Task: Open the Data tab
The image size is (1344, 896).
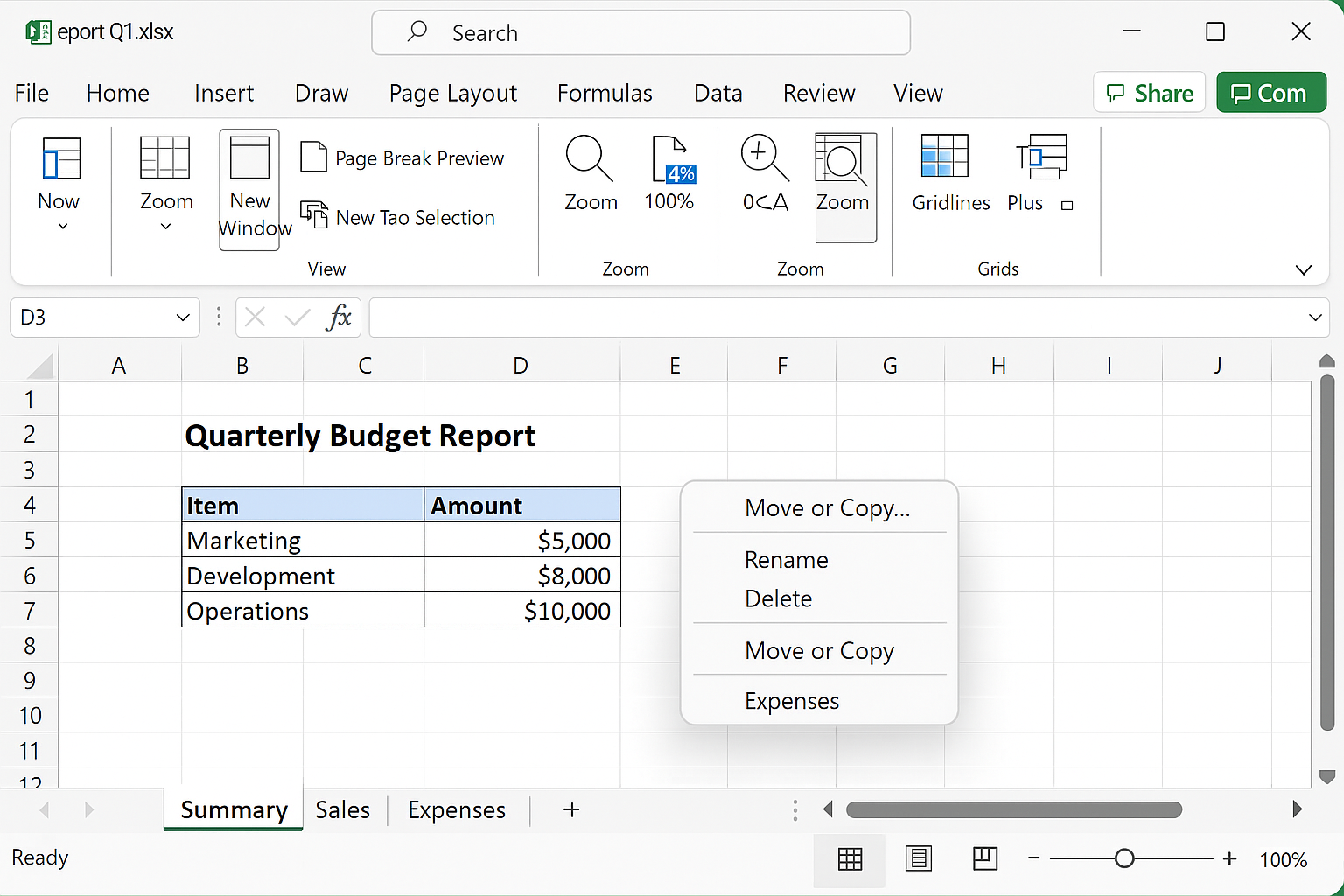Action: (x=718, y=94)
